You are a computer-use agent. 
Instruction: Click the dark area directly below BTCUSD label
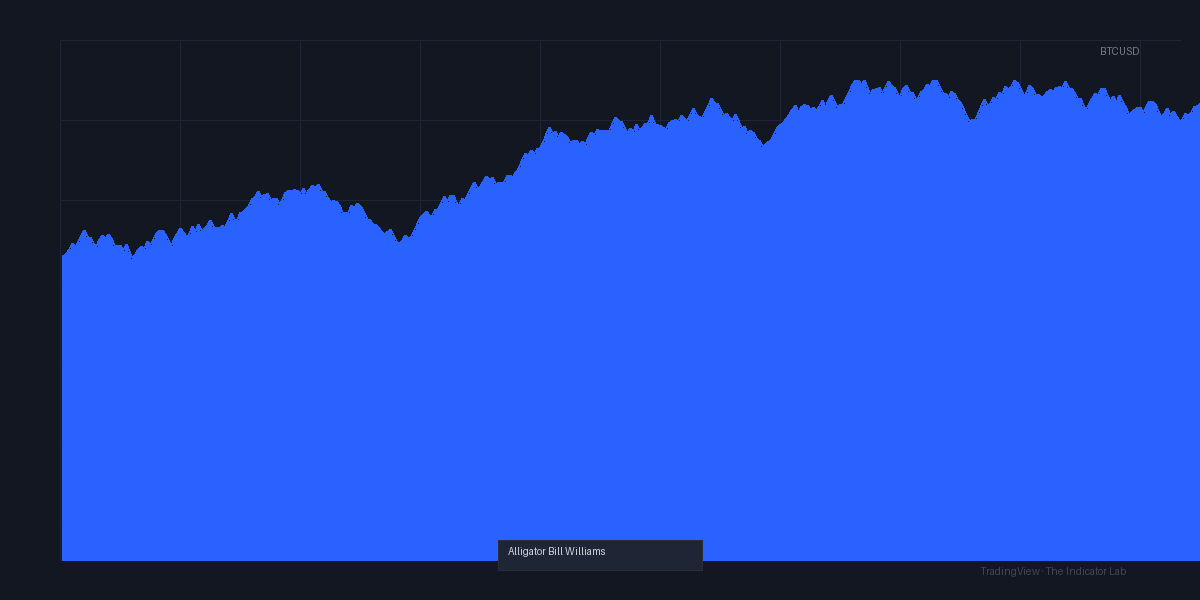pos(1119,70)
